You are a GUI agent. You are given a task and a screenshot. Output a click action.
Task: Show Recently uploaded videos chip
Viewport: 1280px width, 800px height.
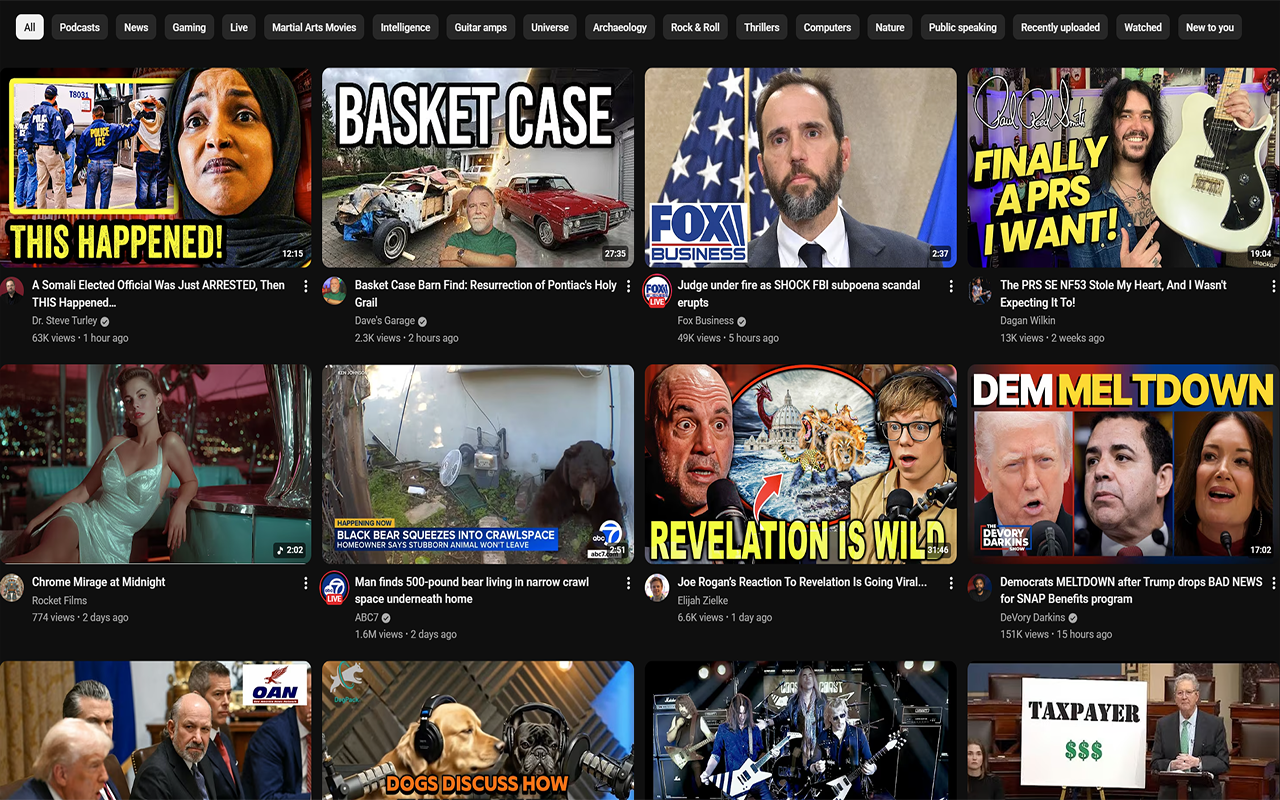pos(1060,27)
